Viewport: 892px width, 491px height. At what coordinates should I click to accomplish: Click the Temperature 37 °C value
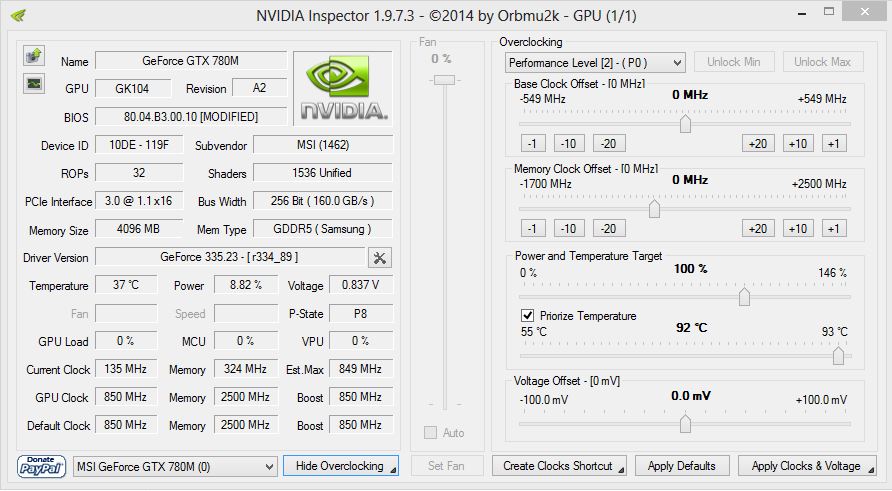[x=126, y=284]
